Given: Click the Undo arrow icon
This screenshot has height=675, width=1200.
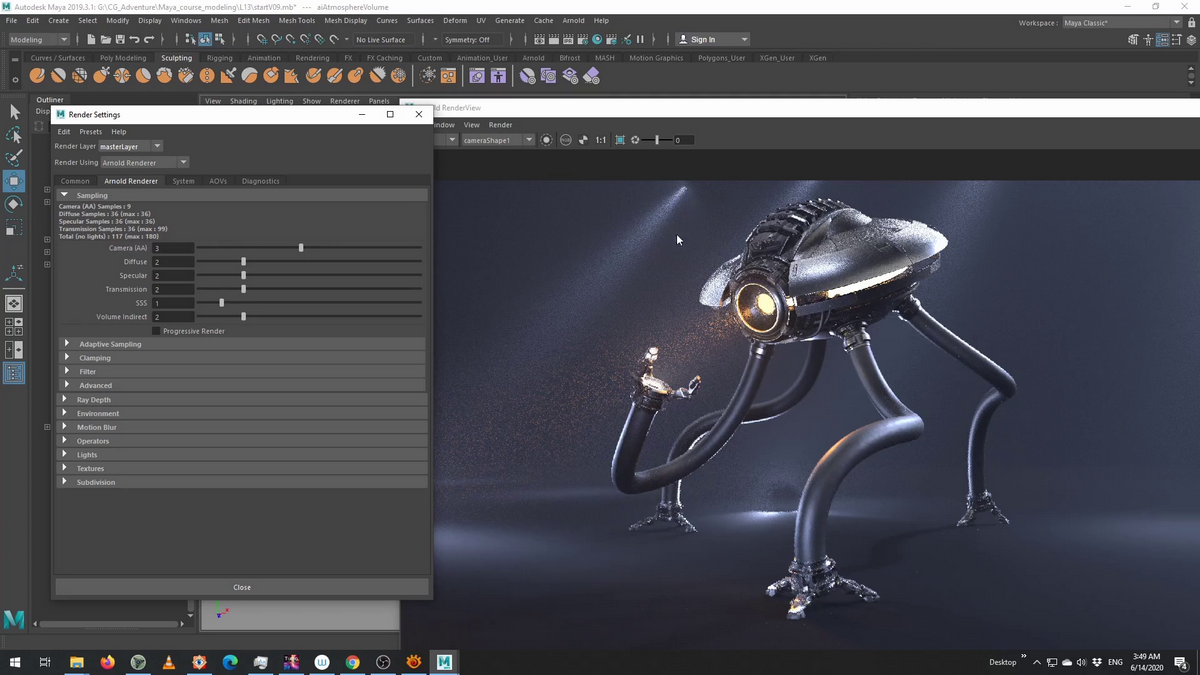Looking at the screenshot, I should click(x=134, y=40).
